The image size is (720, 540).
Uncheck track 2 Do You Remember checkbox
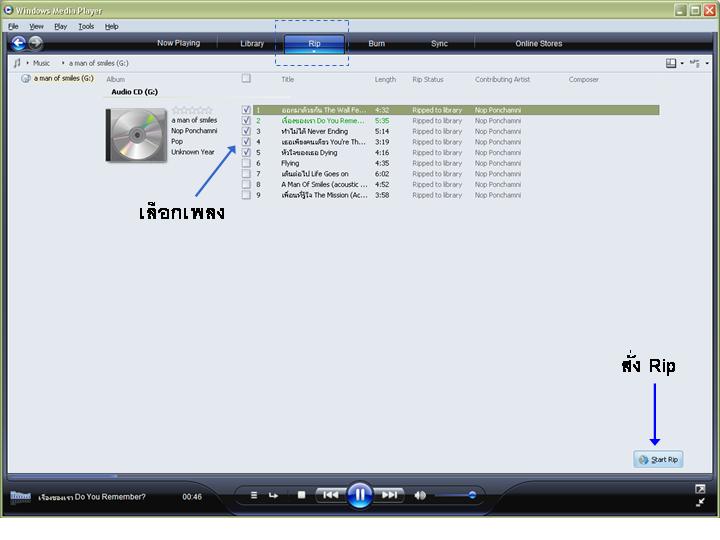[x=246, y=120]
